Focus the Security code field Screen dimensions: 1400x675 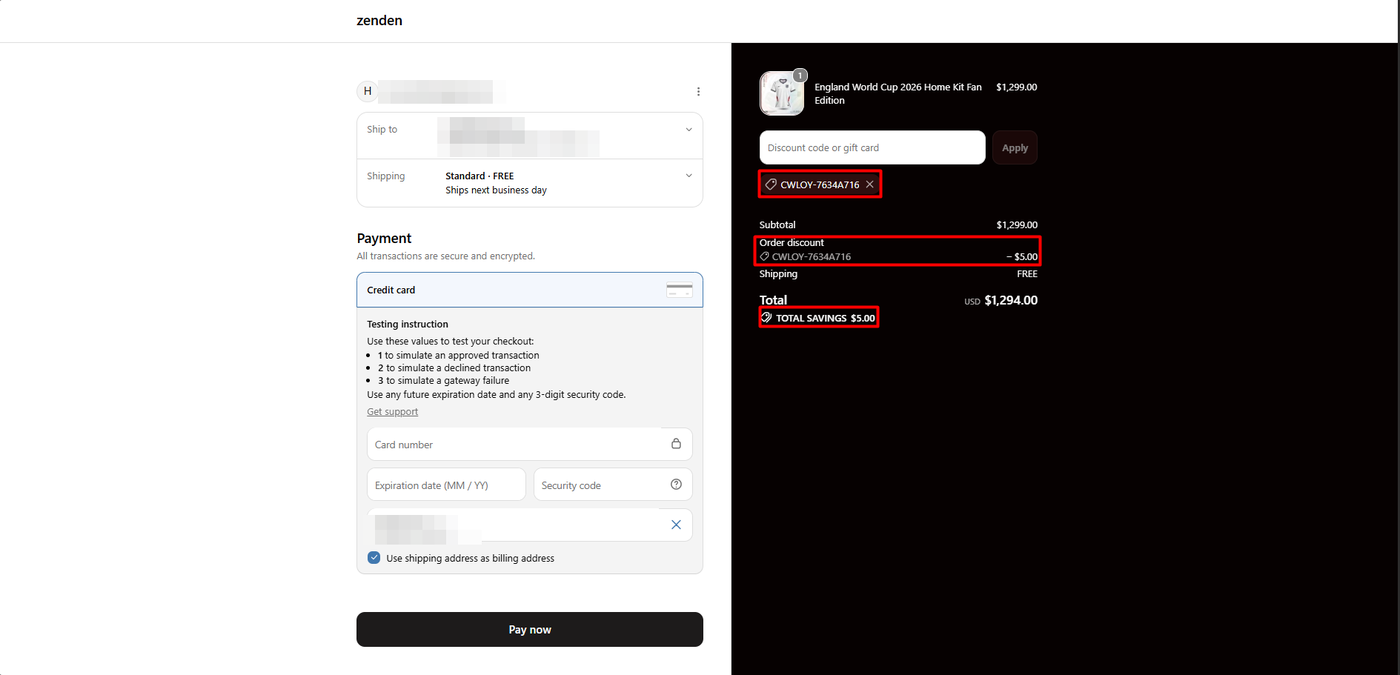613,485
